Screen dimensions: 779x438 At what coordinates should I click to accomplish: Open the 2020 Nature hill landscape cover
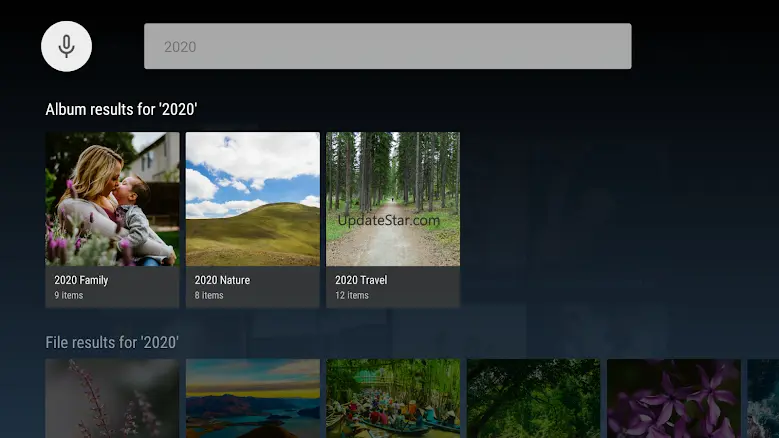[252, 198]
